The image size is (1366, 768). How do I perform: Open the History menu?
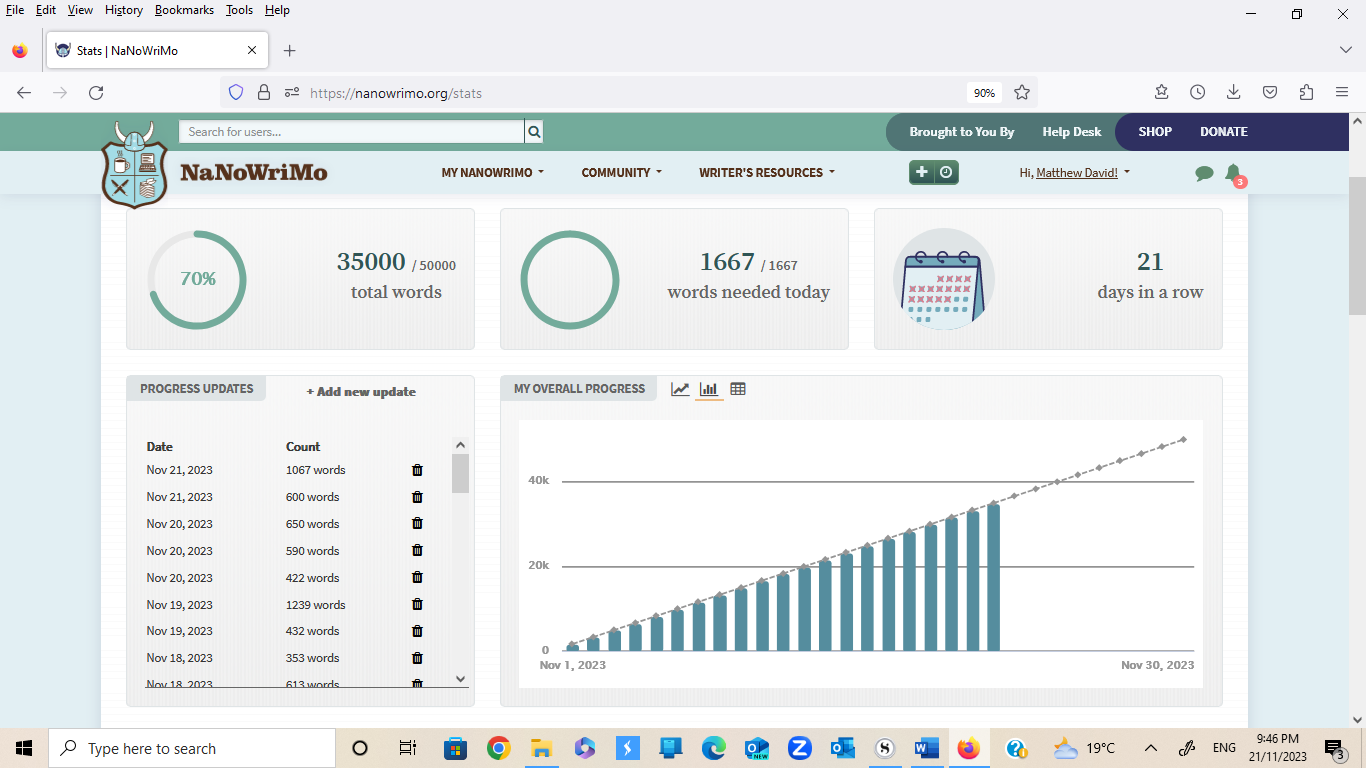(124, 10)
